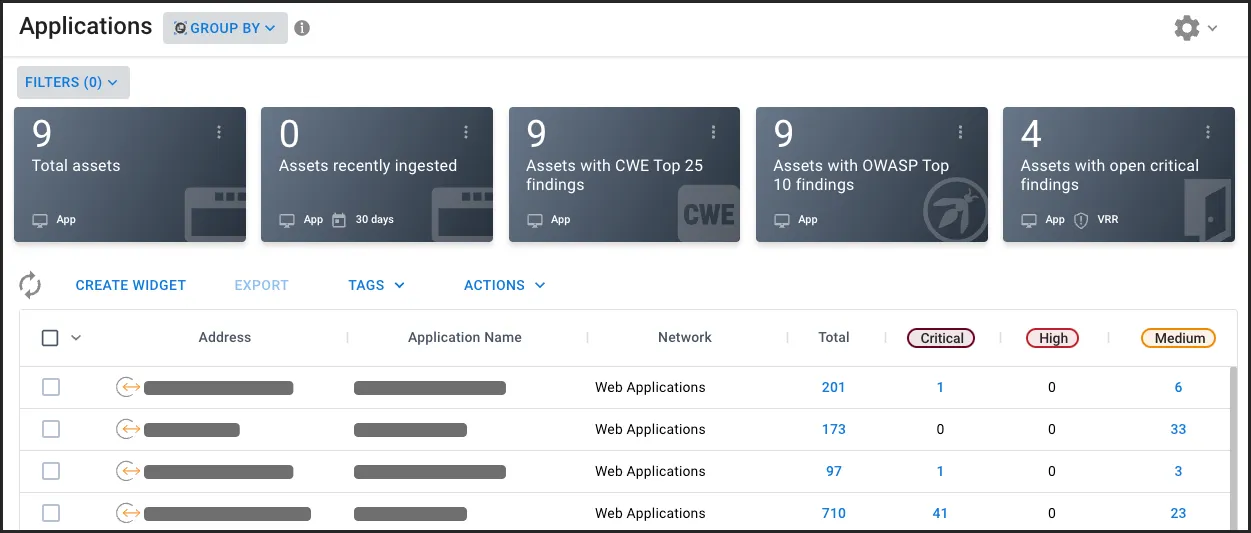Click the Export button
The height and width of the screenshot is (533, 1251).
[x=261, y=285]
